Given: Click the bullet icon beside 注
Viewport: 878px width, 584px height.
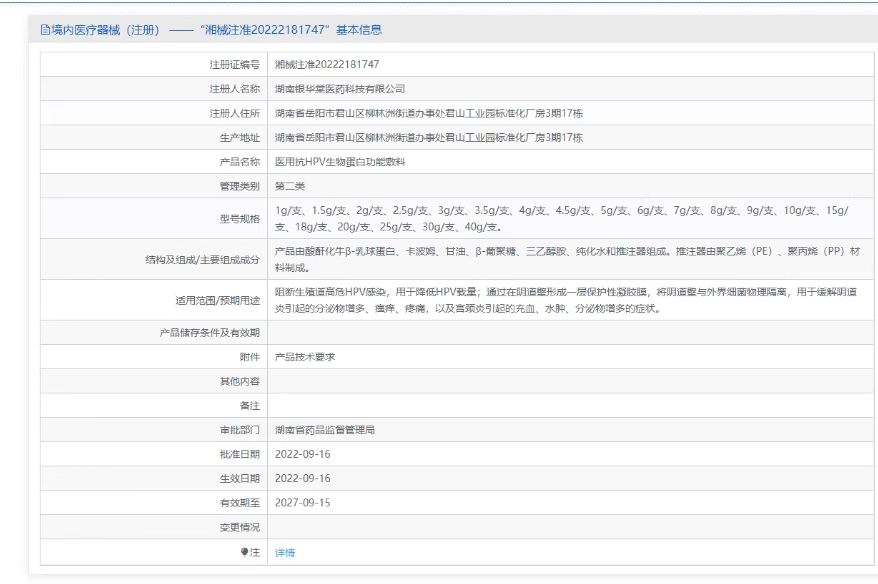Looking at the screenshot, I should pos(244,552).
